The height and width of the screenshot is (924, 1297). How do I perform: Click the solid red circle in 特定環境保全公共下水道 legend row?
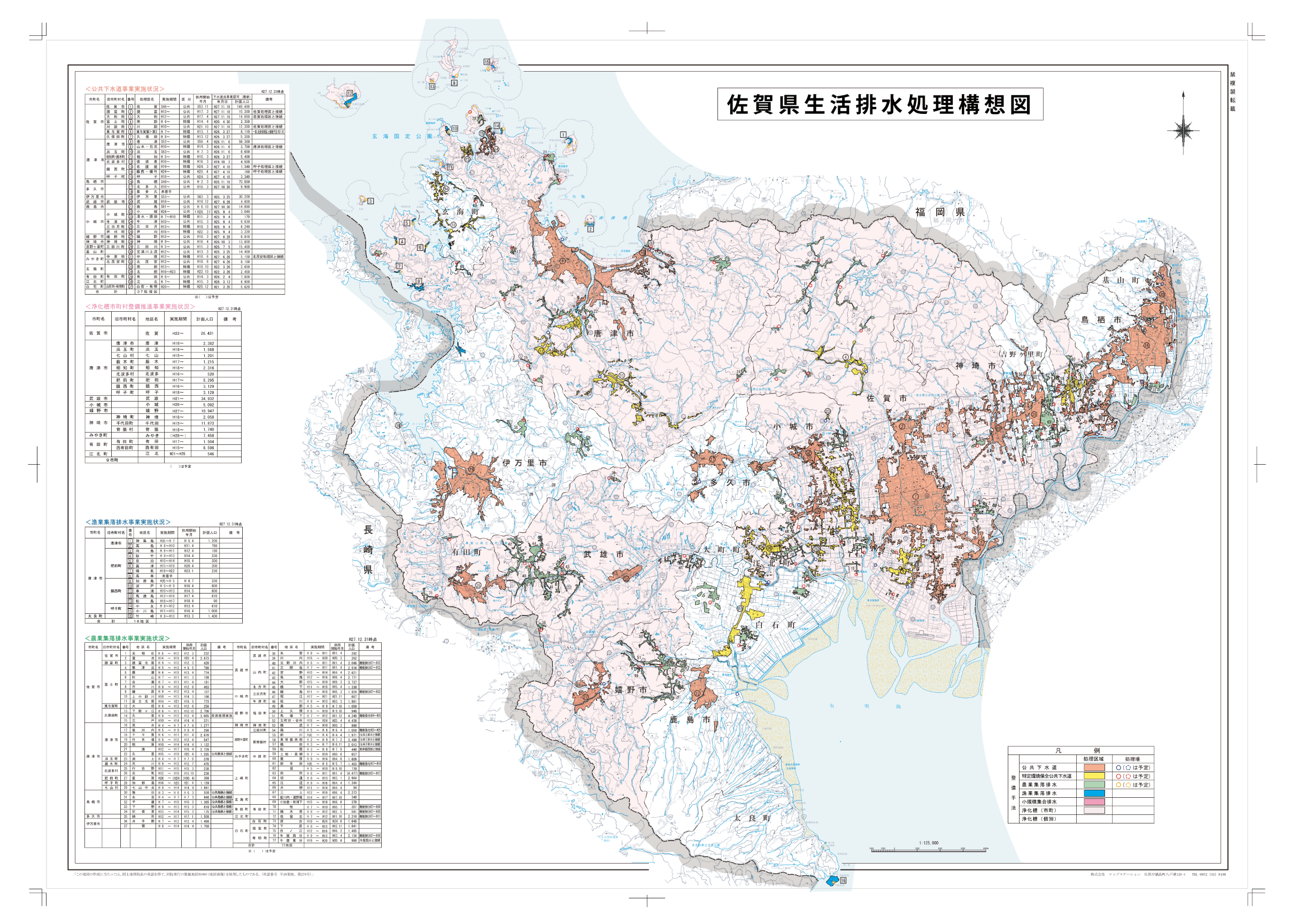(x=1118, y=776)
